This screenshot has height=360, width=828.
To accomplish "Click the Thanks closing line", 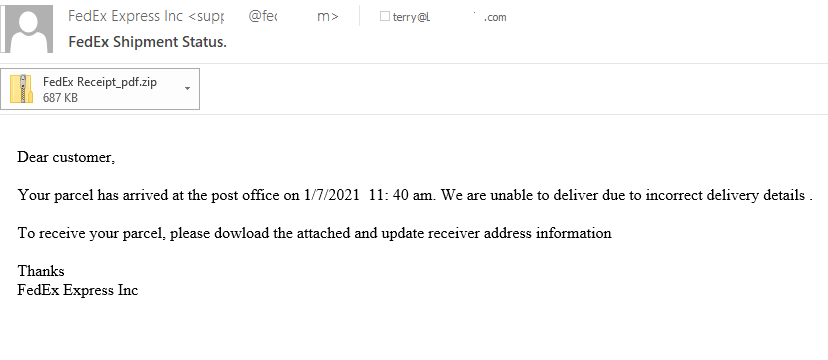I will [x=41, y=271].
